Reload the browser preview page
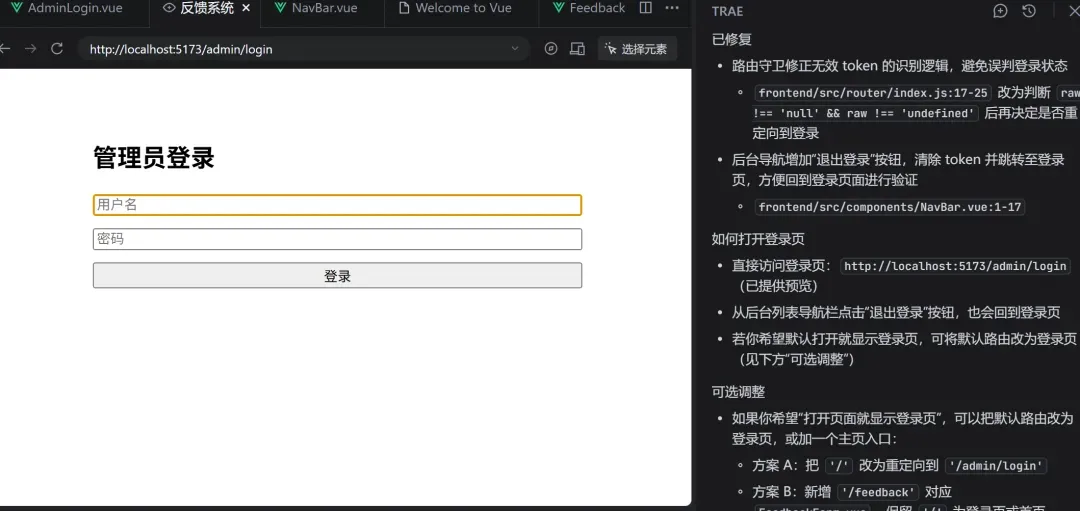 point(57,49)
